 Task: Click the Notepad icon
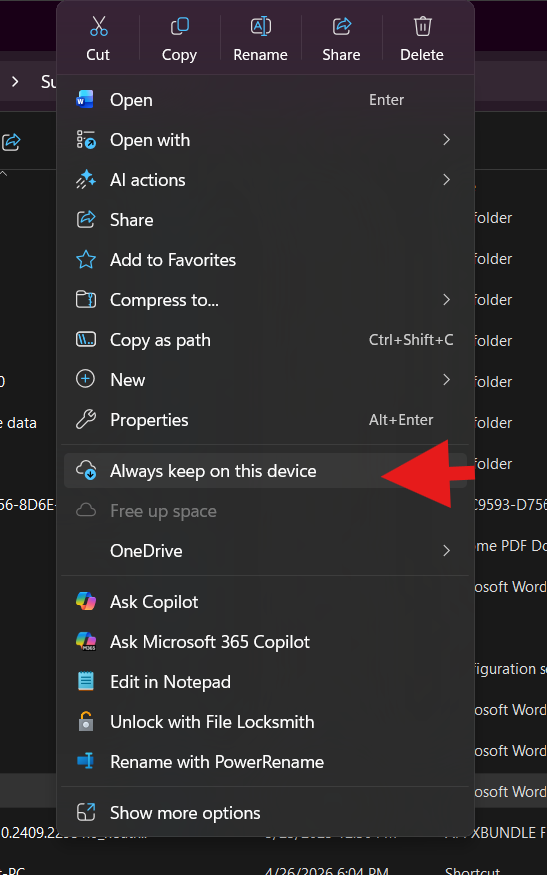click(85, 682)
